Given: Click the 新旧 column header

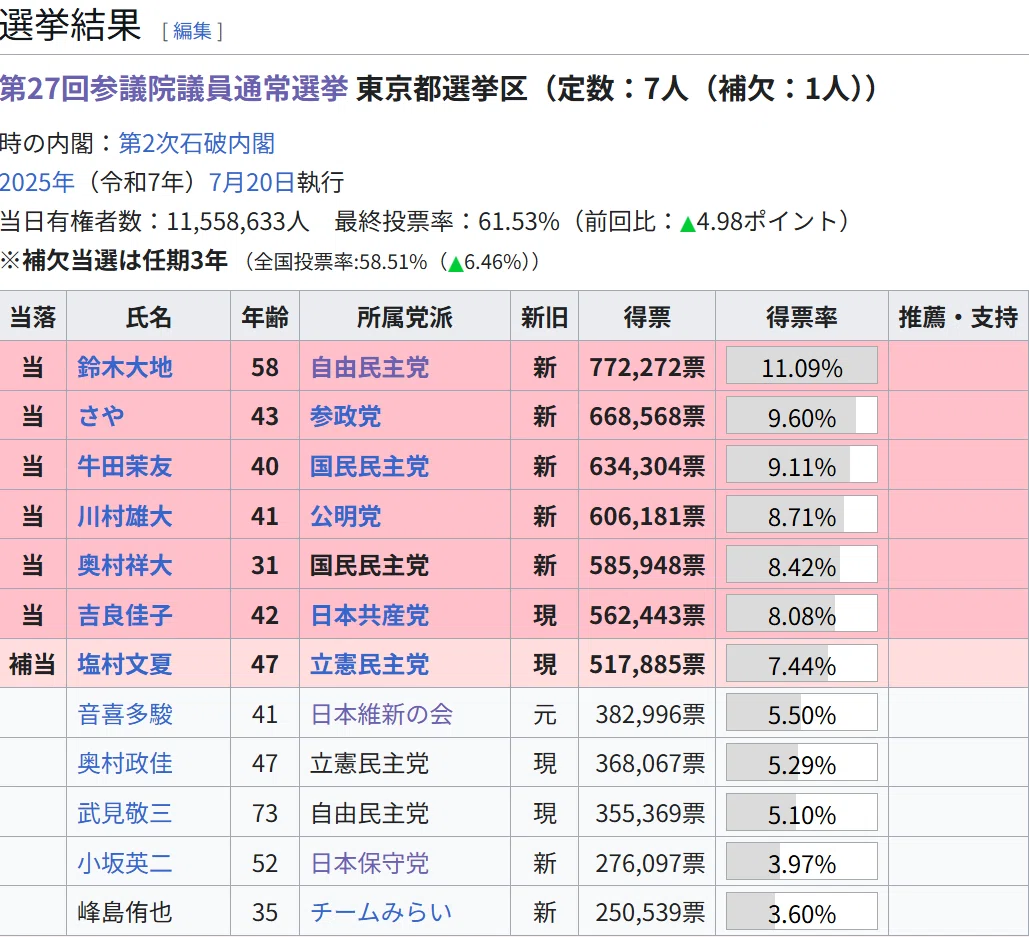Looking at the screenshot, I should pyautogui.click(x=544, y=317).
